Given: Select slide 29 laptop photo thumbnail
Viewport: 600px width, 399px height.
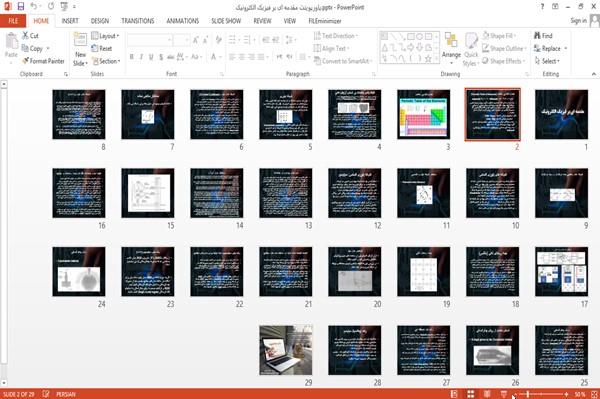Looking at the screenshot, I should click(285, 350).
